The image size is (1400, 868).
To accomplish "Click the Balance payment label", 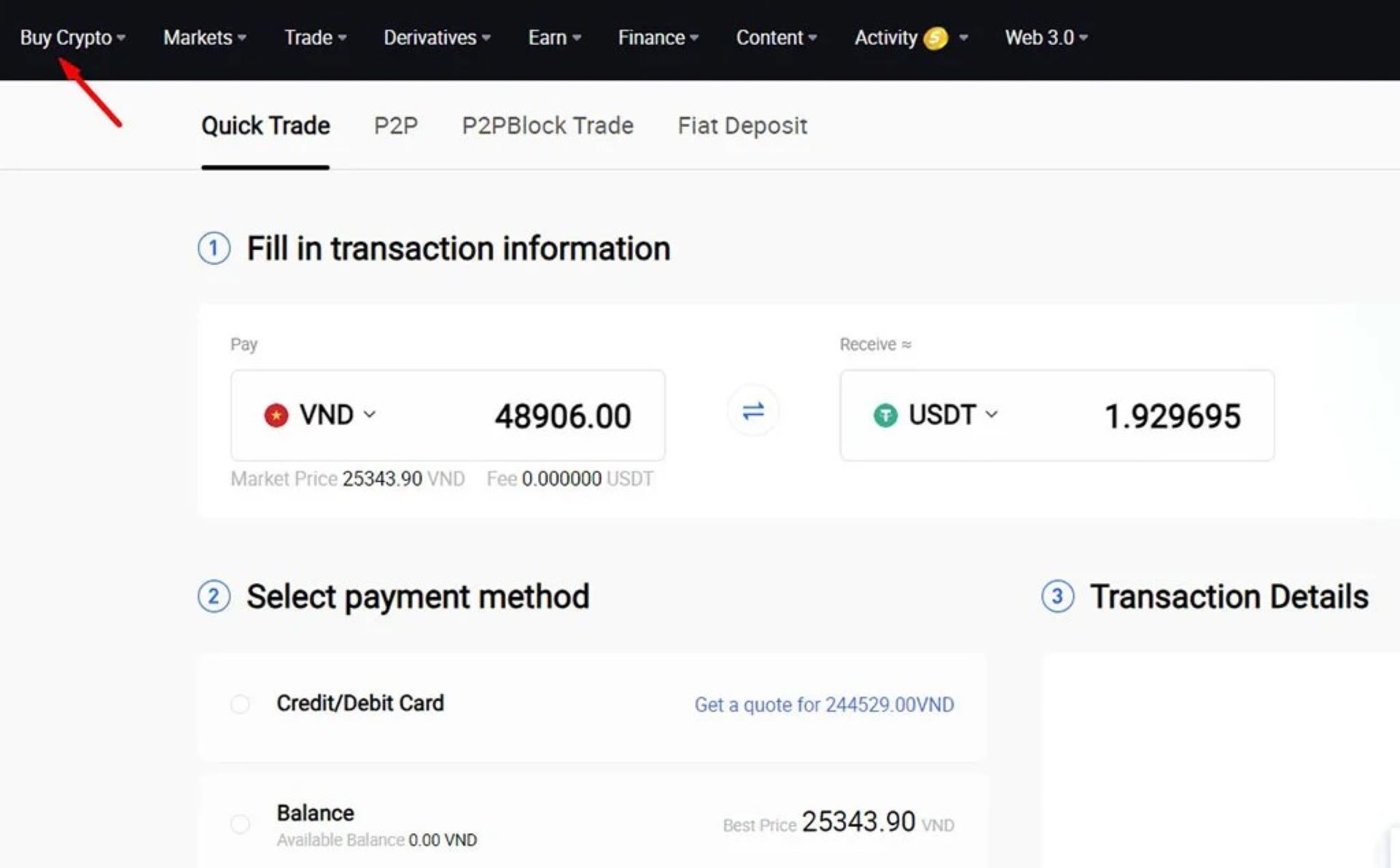I will pyautogui.click(x=315, y=813).
